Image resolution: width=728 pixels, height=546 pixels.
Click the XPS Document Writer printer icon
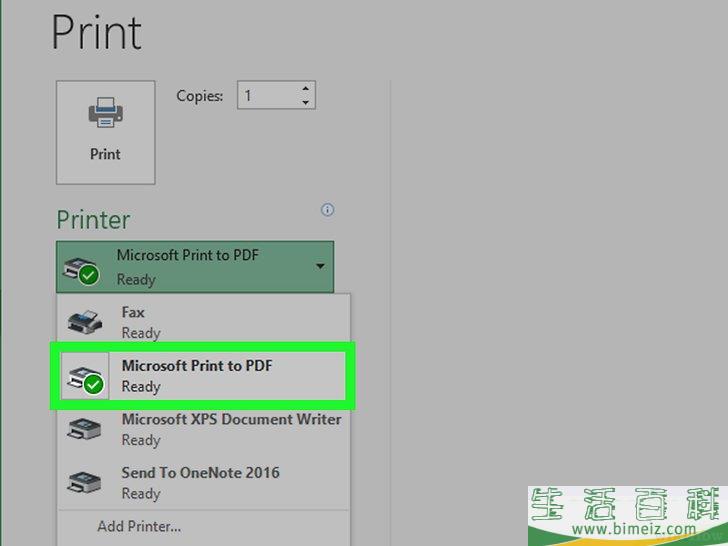84,429
